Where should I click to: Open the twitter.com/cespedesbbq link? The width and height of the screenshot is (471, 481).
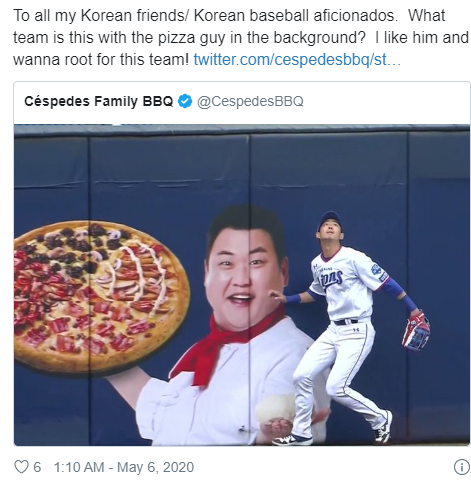coord(297,60)
